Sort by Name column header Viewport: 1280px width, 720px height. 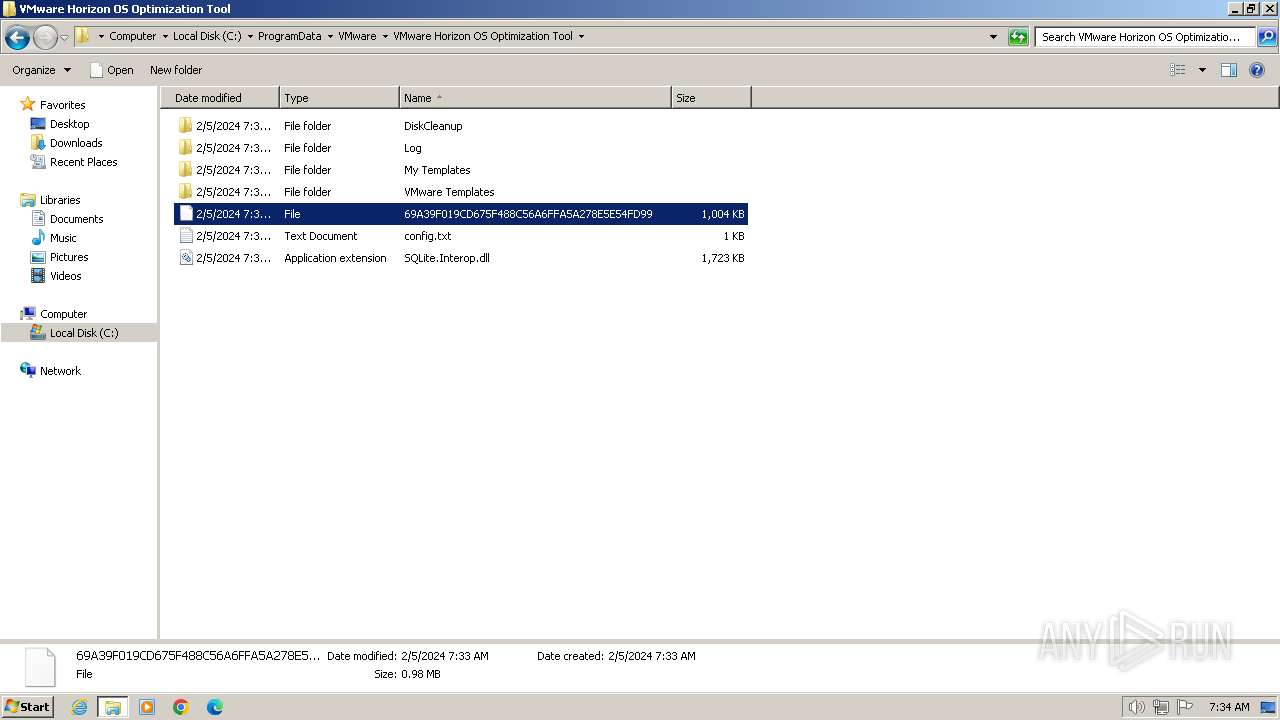pos(535,98)
